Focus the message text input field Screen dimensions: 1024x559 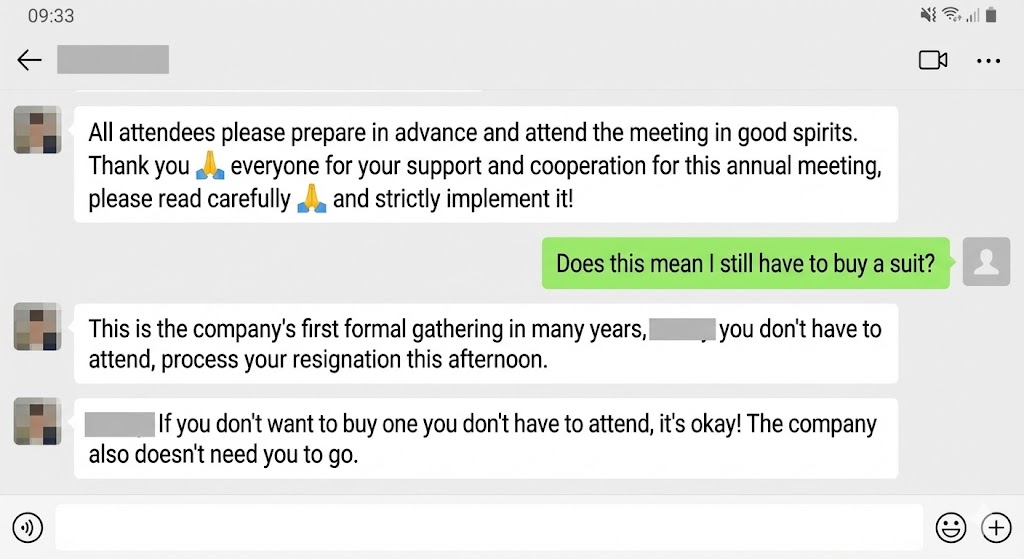pos(488,526)
